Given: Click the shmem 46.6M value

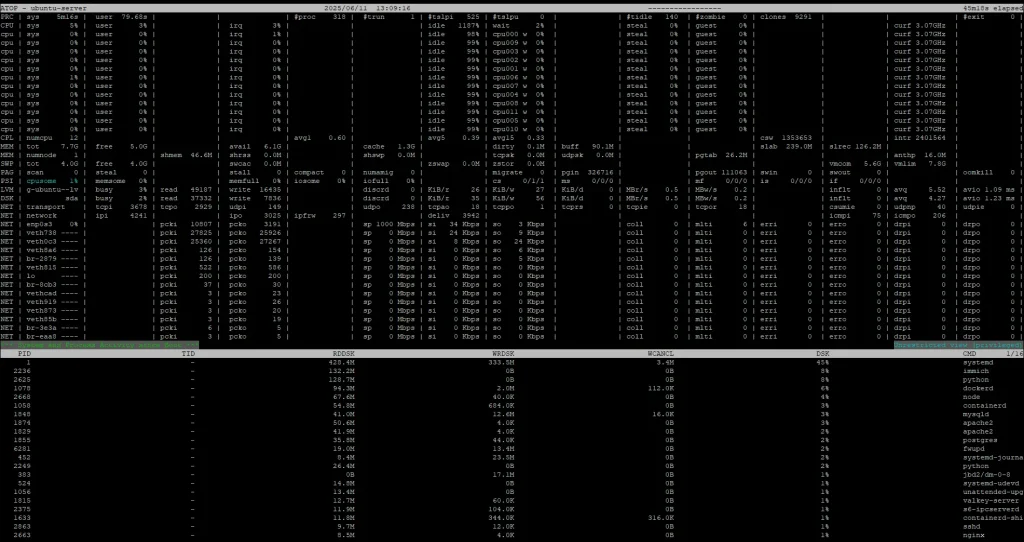Looking at the screenshot, I should point(186,155).
